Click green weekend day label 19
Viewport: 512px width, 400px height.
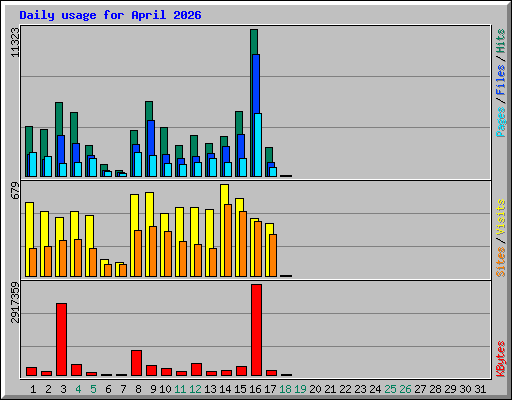300,389
